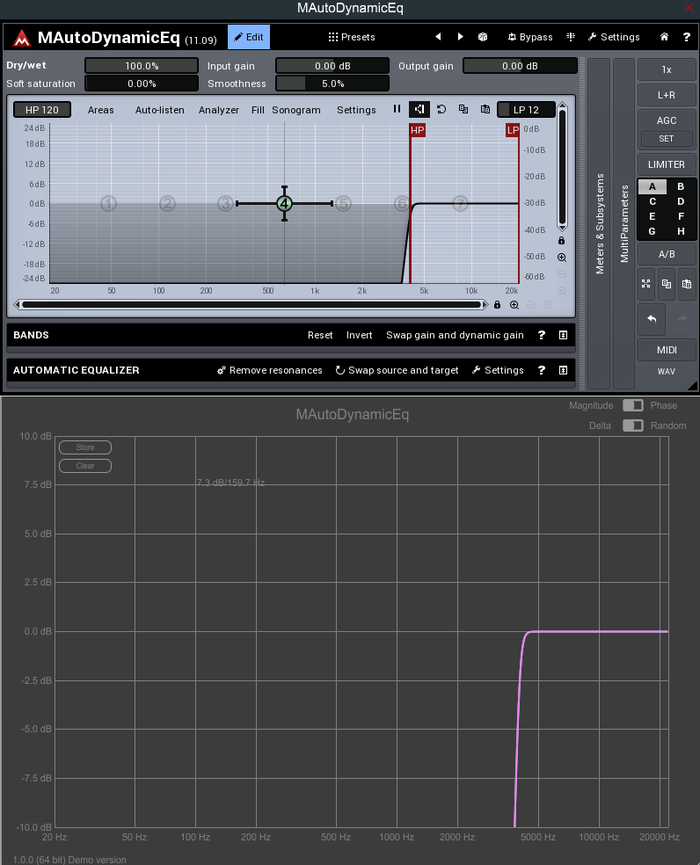Click the A/B compare button
The image size is (700, 865).
click(x=666, y=254)
